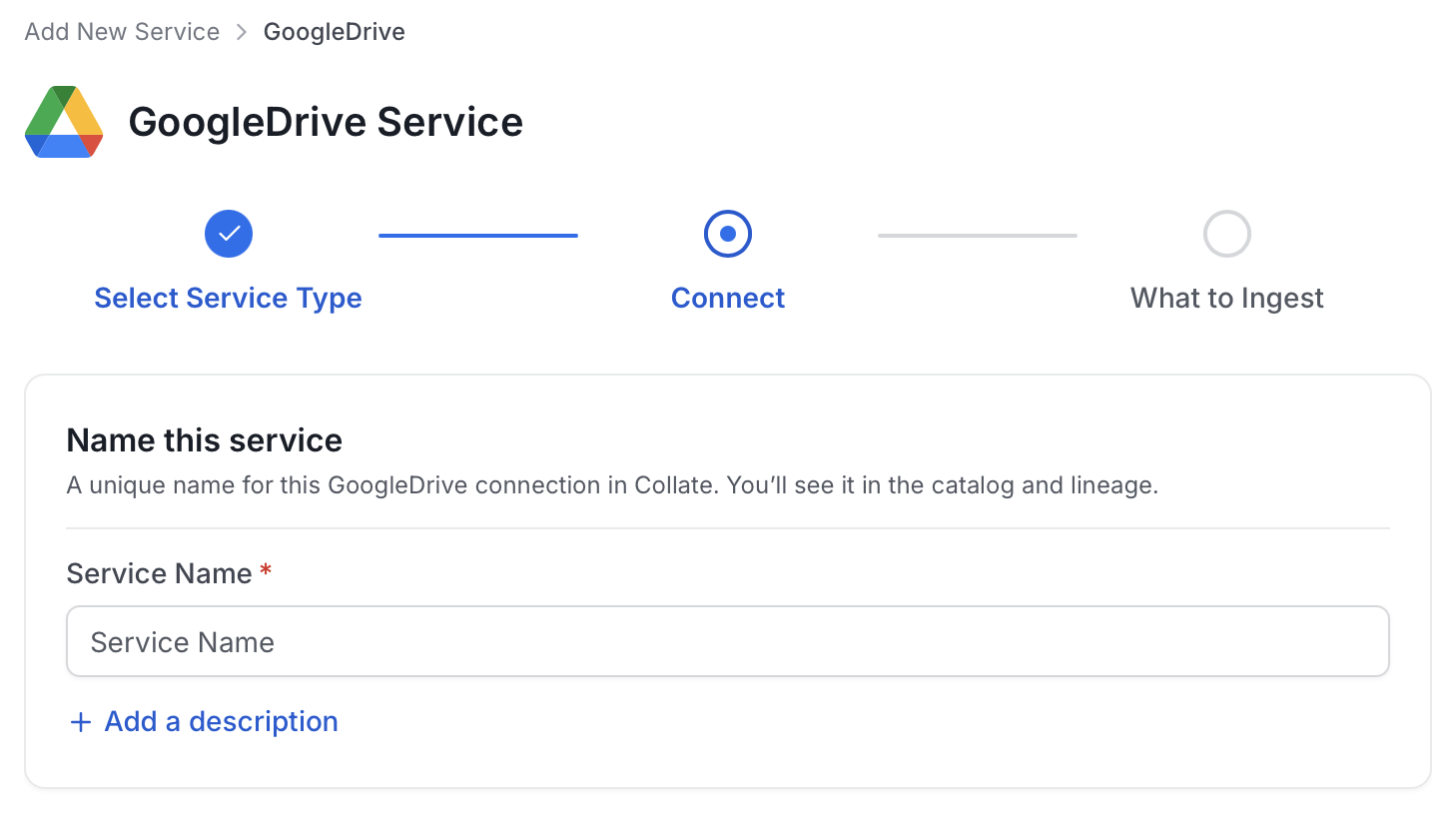Click the GoogleDrive Service heading

coord(326,122)
